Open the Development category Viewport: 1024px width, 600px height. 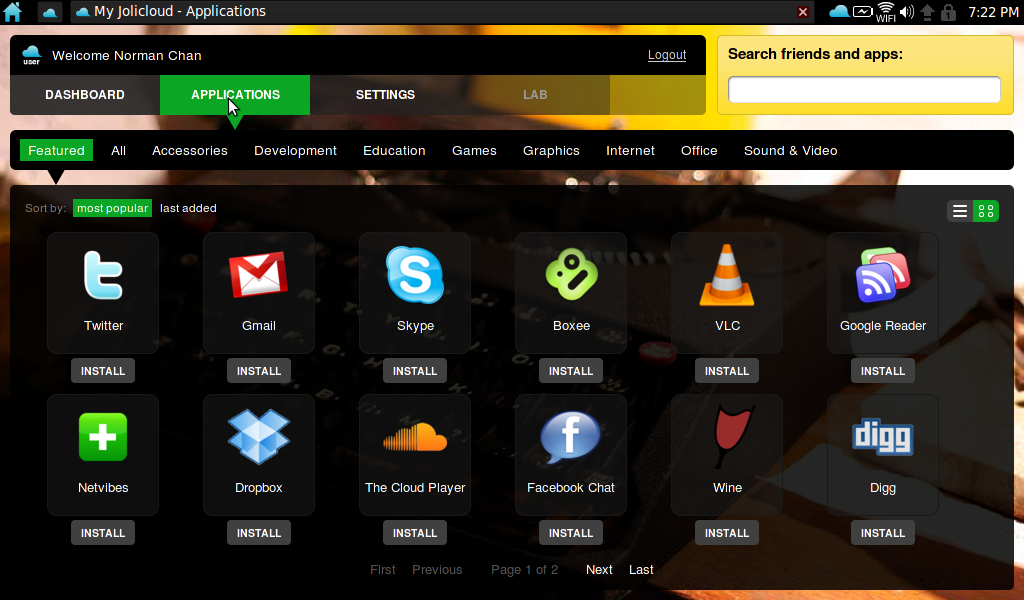tap(295, 150)
